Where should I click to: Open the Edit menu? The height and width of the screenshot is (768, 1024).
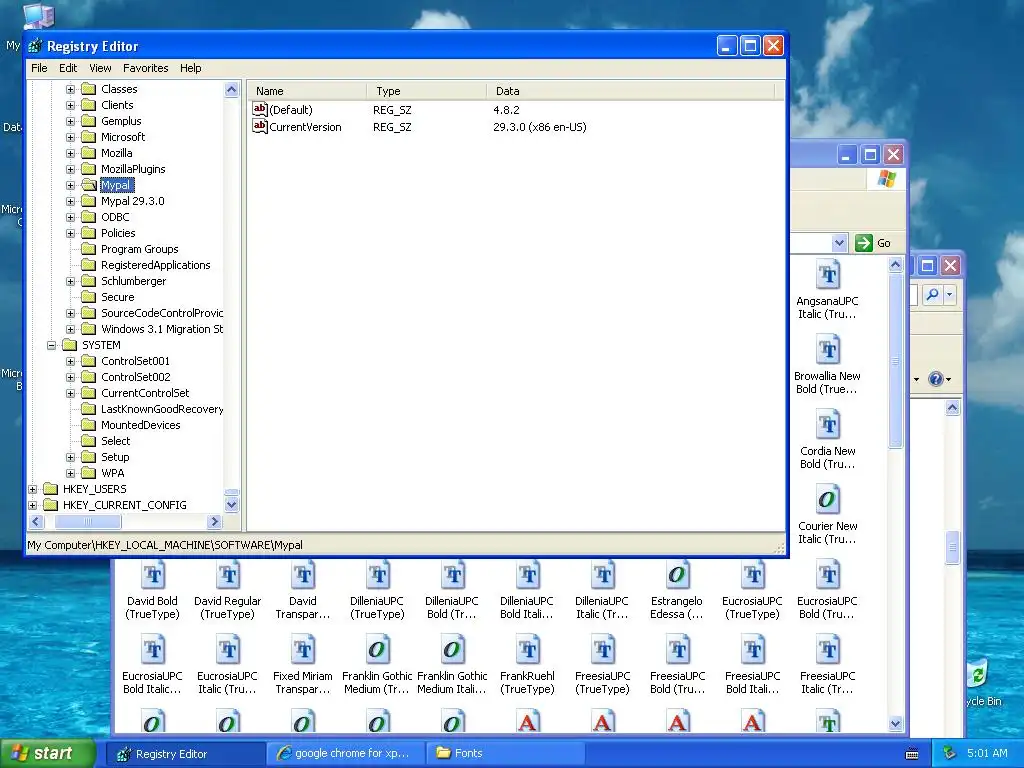(x=68, y=68)
